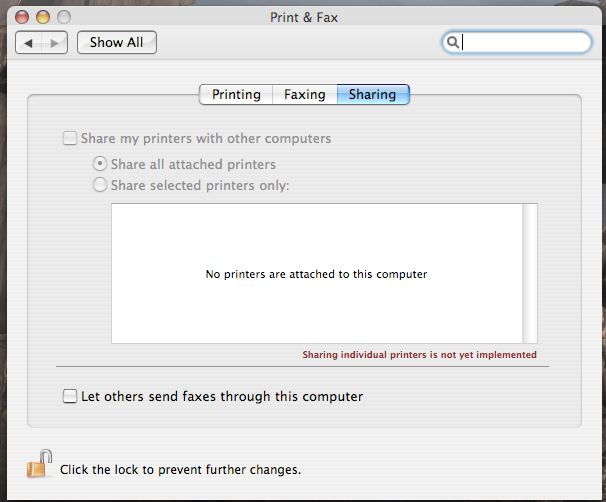Click the Show All button
The width and height of the screenshot is (606, 502).
117,42
